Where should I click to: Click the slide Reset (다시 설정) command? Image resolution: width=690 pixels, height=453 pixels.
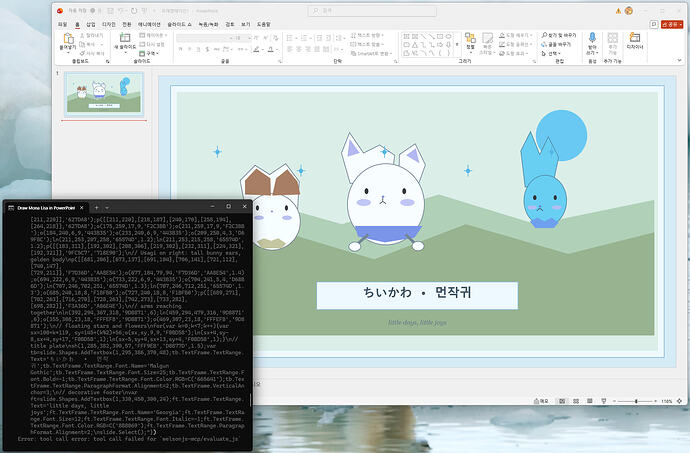pos(152,44)
